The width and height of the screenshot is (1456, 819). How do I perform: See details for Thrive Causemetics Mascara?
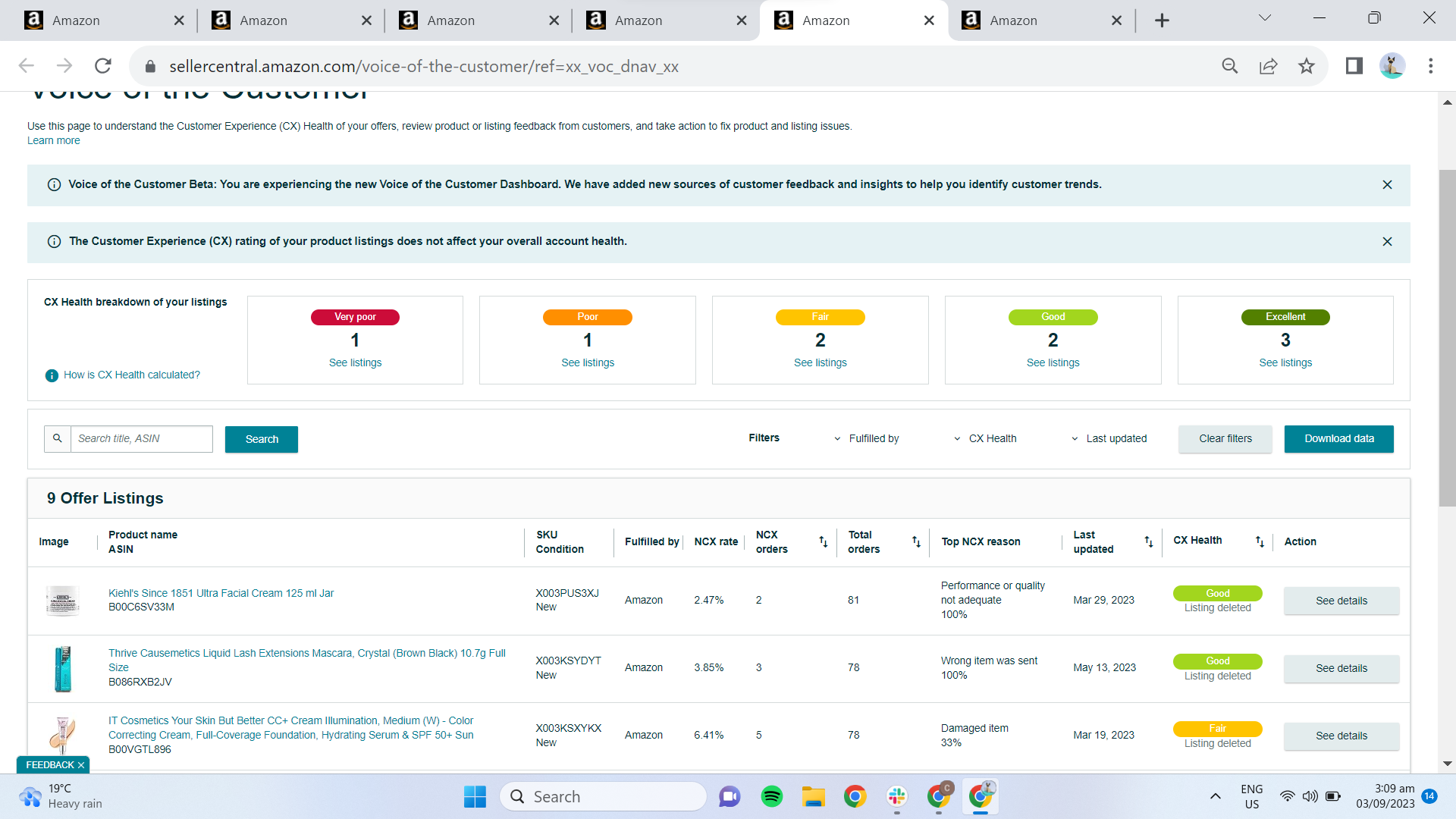[x=1341, y=668]
